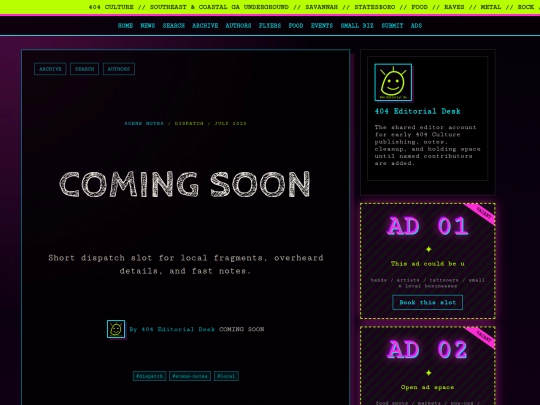Click the Archive button in article card
Image resolution: width=540 pixels, height=405 pixels.
click(x=50, y=69)
